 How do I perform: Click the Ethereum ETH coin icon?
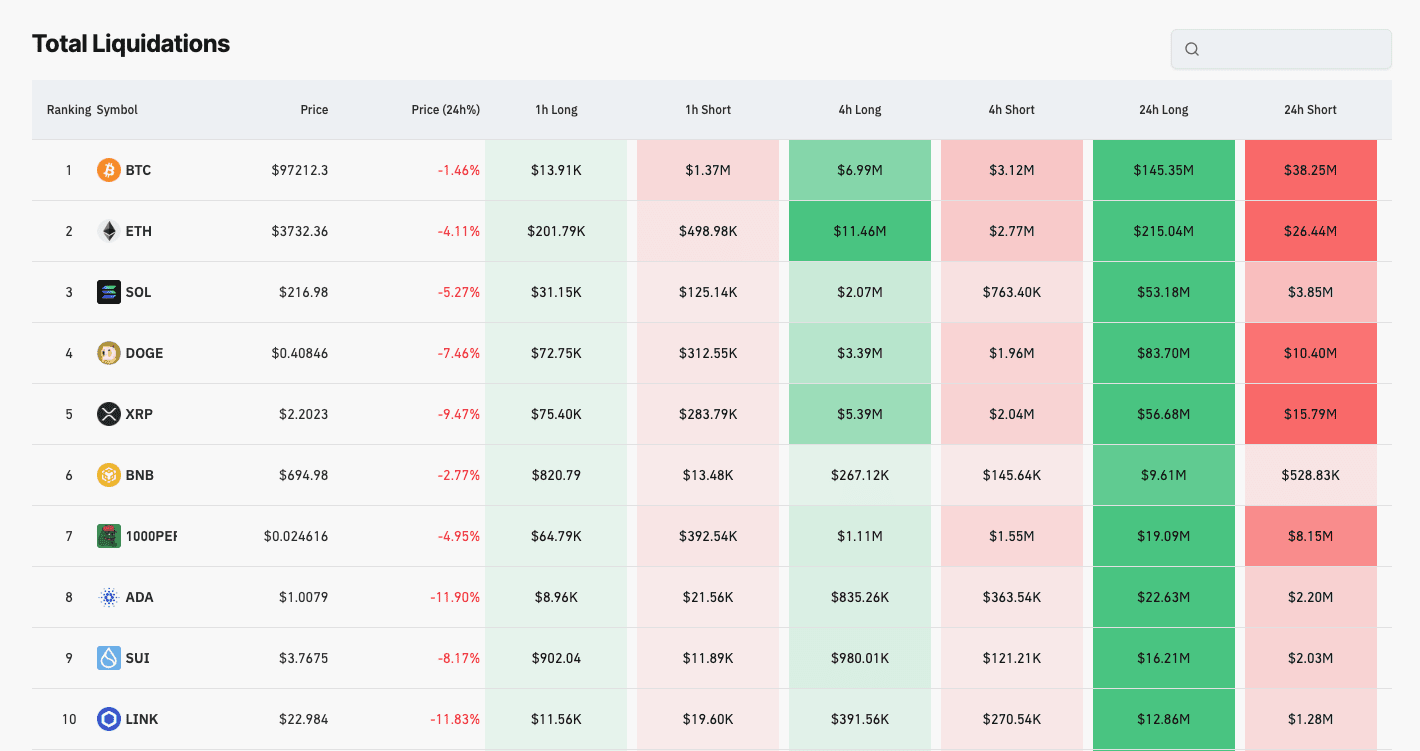(108, 231)
